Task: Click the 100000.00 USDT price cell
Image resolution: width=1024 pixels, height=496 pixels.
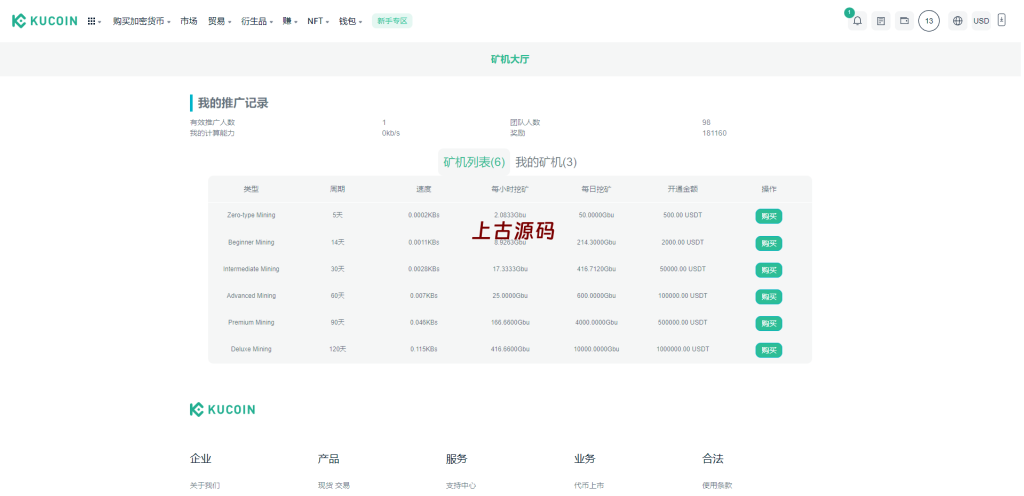Action: pos(682,296)
